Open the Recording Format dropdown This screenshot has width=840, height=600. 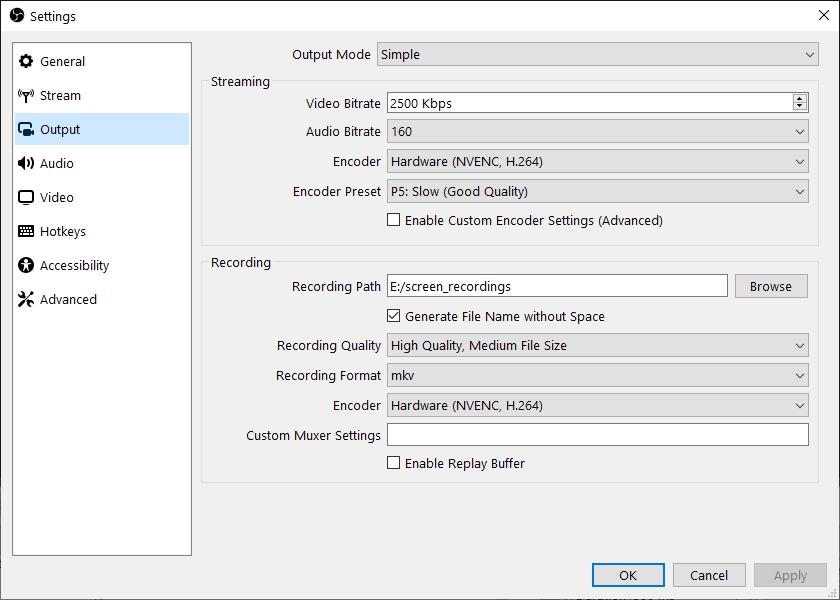tap(597, 376)
